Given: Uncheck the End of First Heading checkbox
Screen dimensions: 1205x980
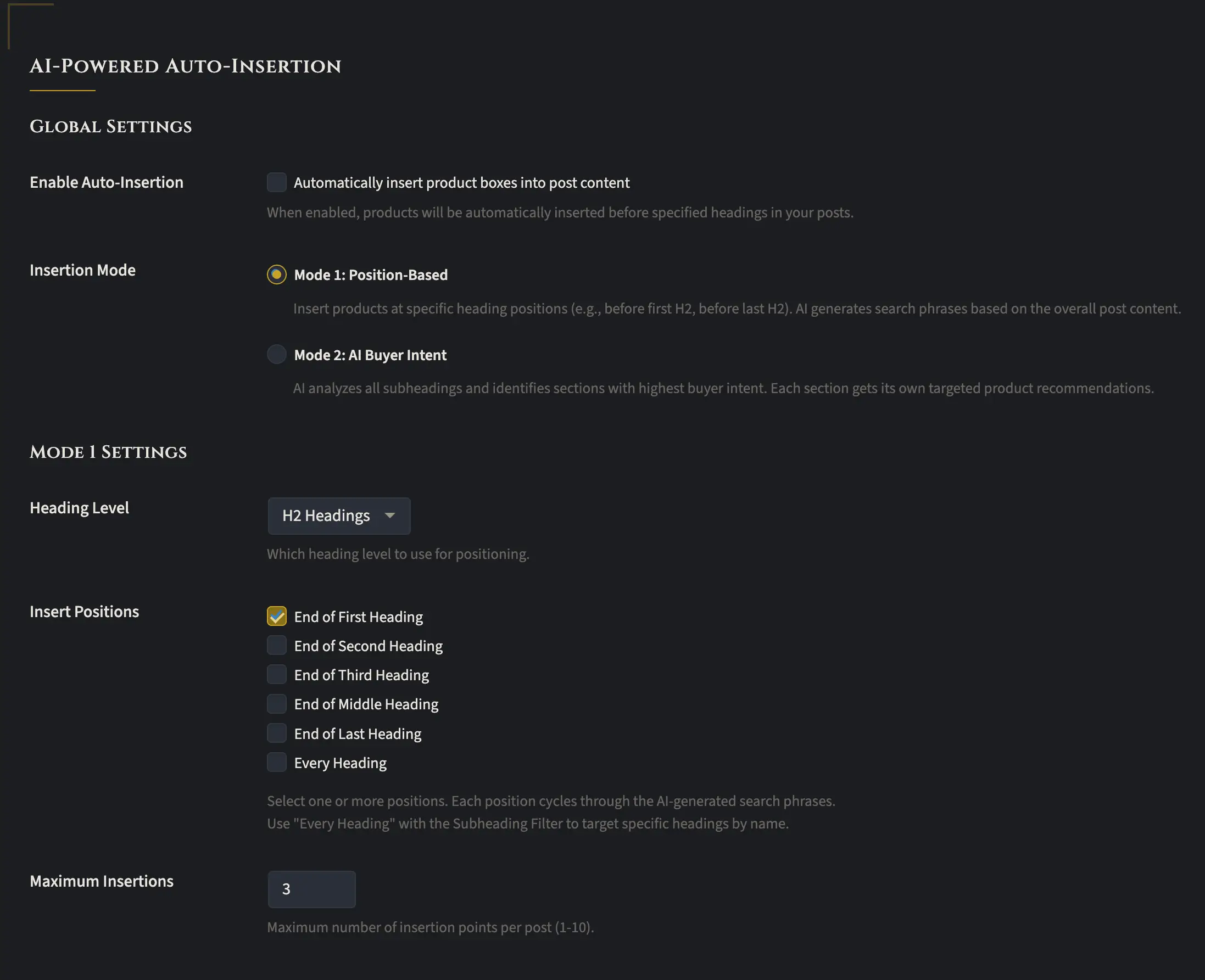Looking at the screenshot, I should pos(276,617).
